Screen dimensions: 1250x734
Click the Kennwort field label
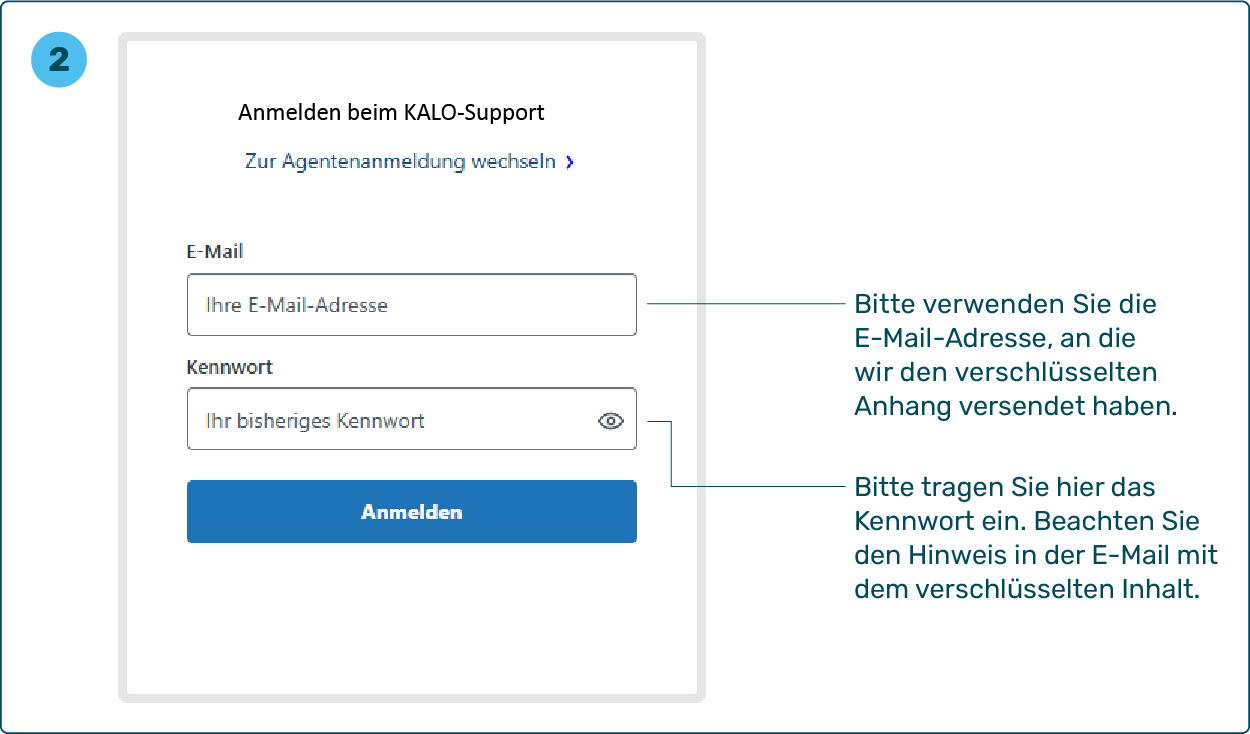click(230, 367)
